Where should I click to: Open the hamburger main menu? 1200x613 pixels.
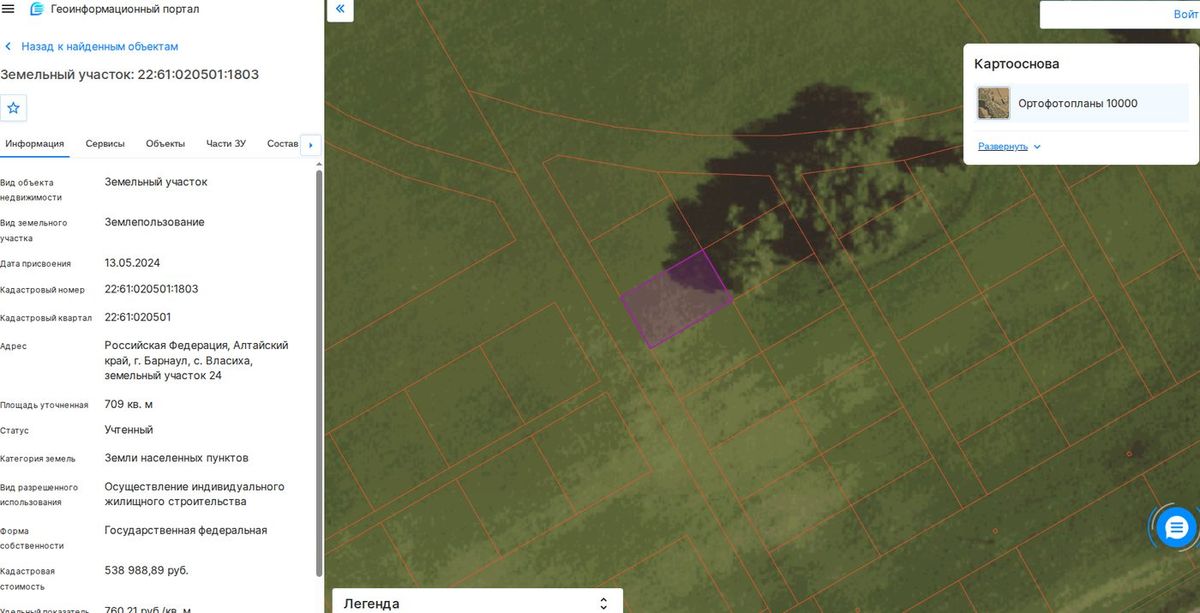point(9,9)
